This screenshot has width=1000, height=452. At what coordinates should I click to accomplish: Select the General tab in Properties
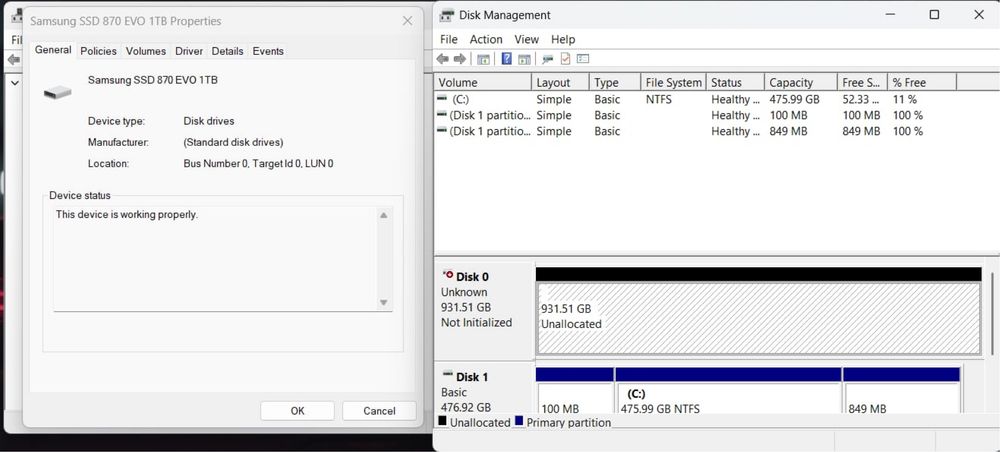53,50
